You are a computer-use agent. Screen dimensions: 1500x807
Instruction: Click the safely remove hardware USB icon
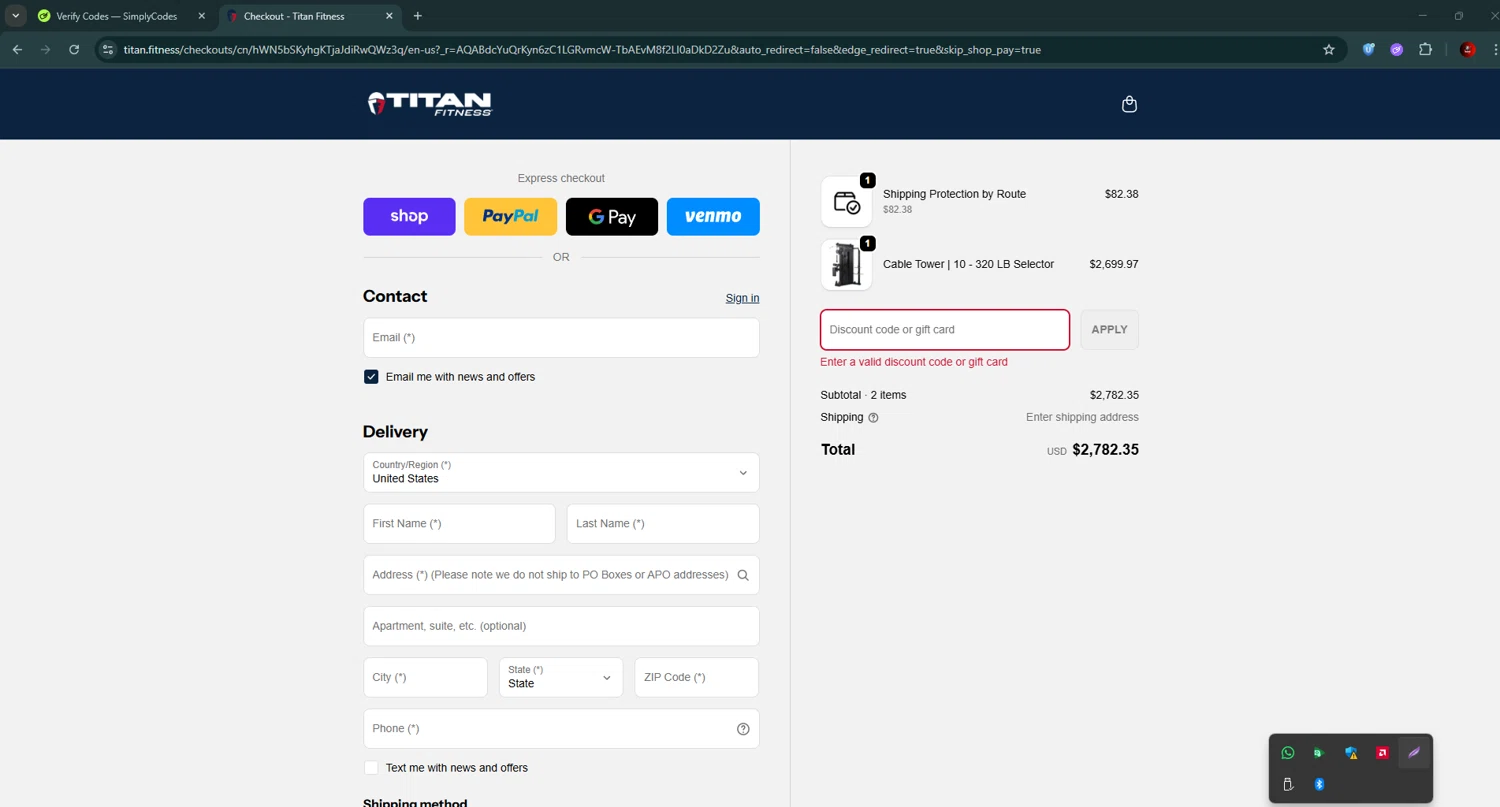tap(1288, 785)
